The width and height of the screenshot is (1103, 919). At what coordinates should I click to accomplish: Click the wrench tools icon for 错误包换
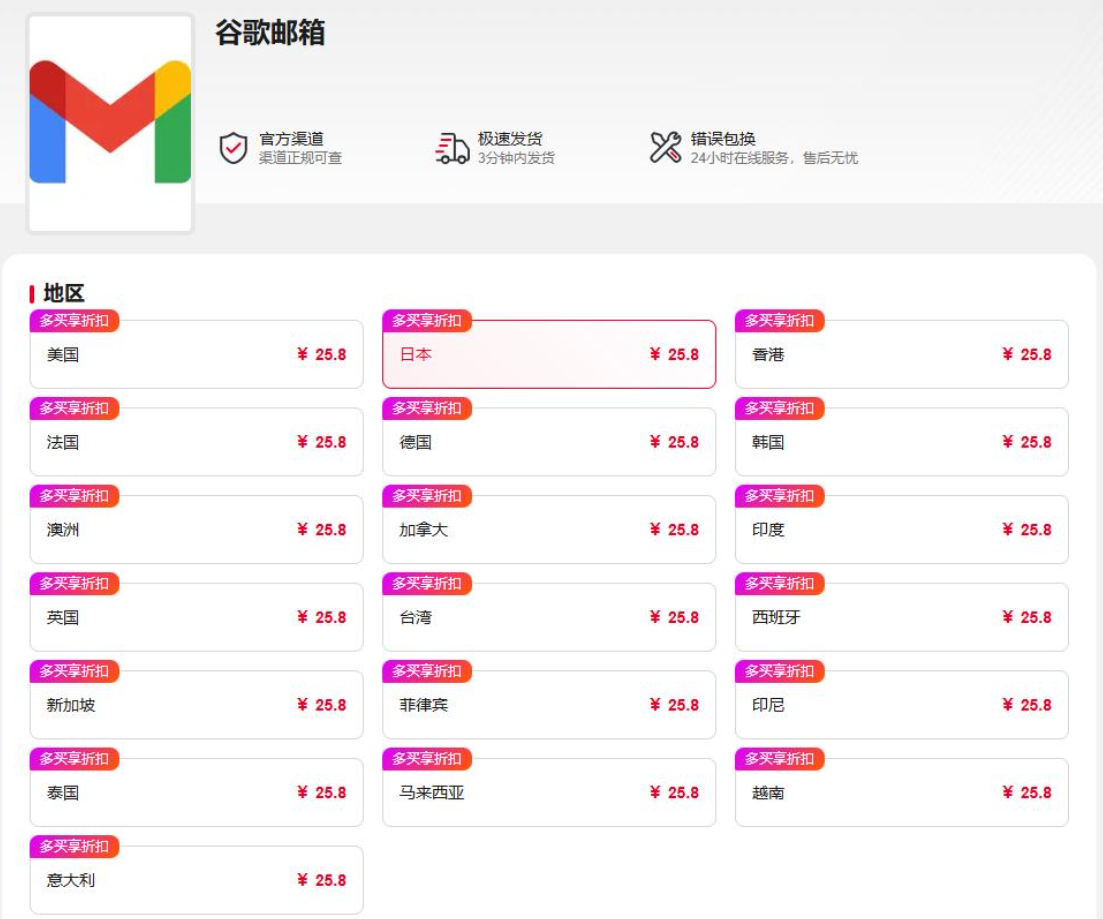point(665,148)
